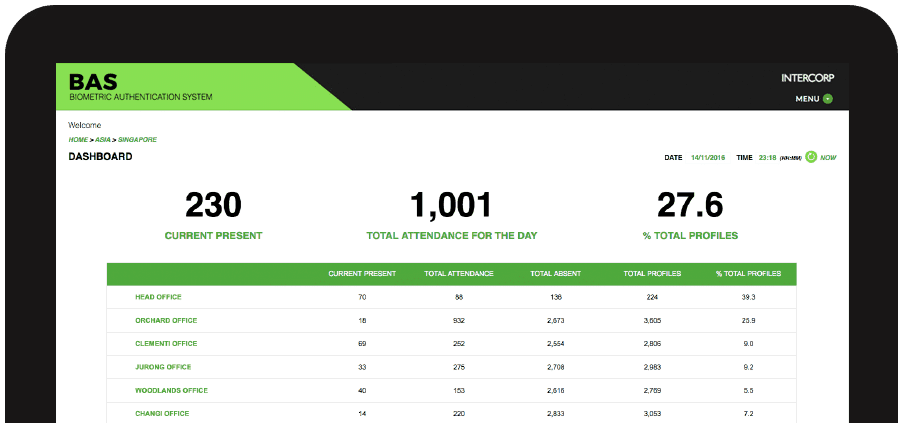The height and width of the screenshot is (423, 903).
Task: Click CURRENT PRESENT label under 230
Action: (x=213, y=236)
